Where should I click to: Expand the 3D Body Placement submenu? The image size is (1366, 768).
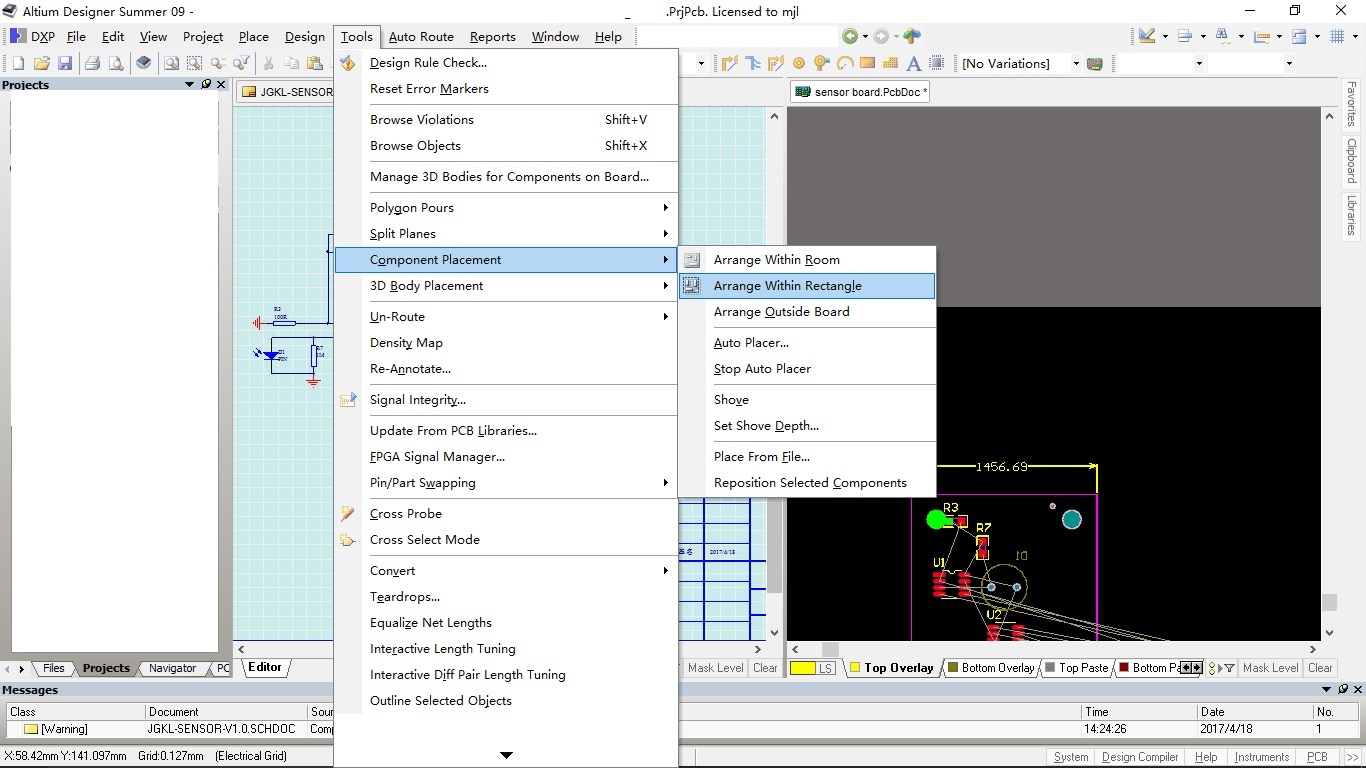pos(507,286)
